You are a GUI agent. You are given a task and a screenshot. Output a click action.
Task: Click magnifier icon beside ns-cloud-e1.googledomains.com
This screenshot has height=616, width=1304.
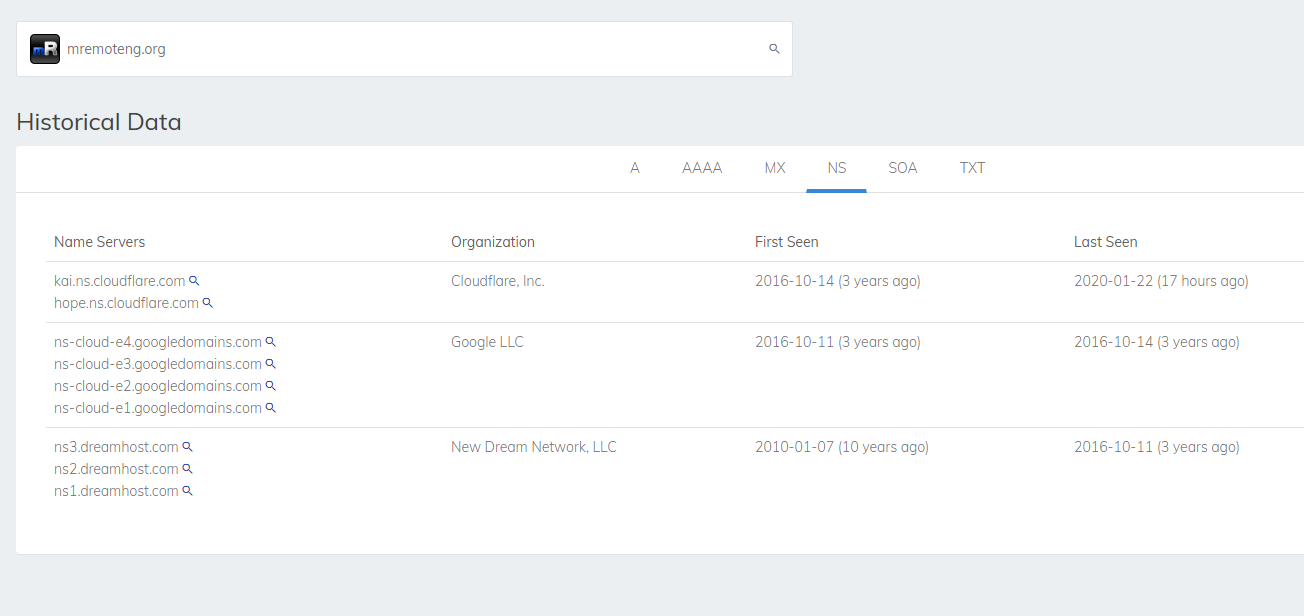pyautogui.click(x=270, y=408)
